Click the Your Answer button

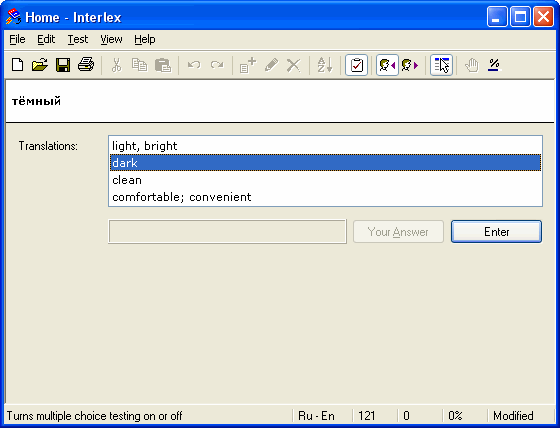tap(398, 232)
